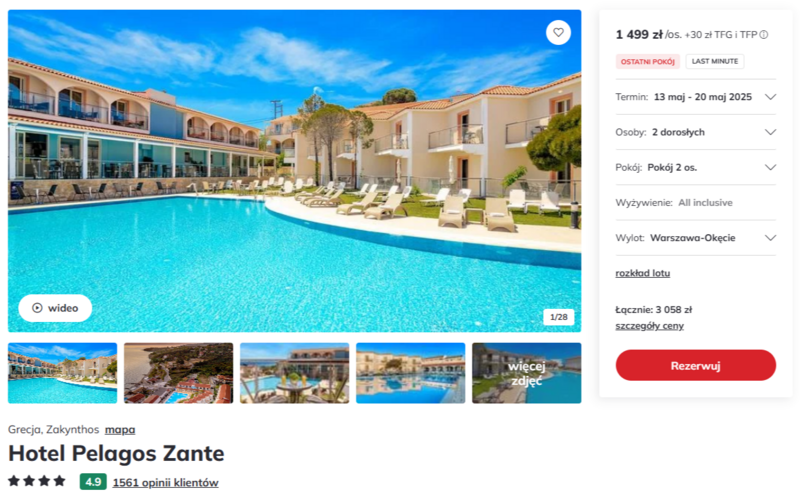Select third thumbnail with terrace view
The width and height of the screenshot is (800, 494).
click(294, 373)
